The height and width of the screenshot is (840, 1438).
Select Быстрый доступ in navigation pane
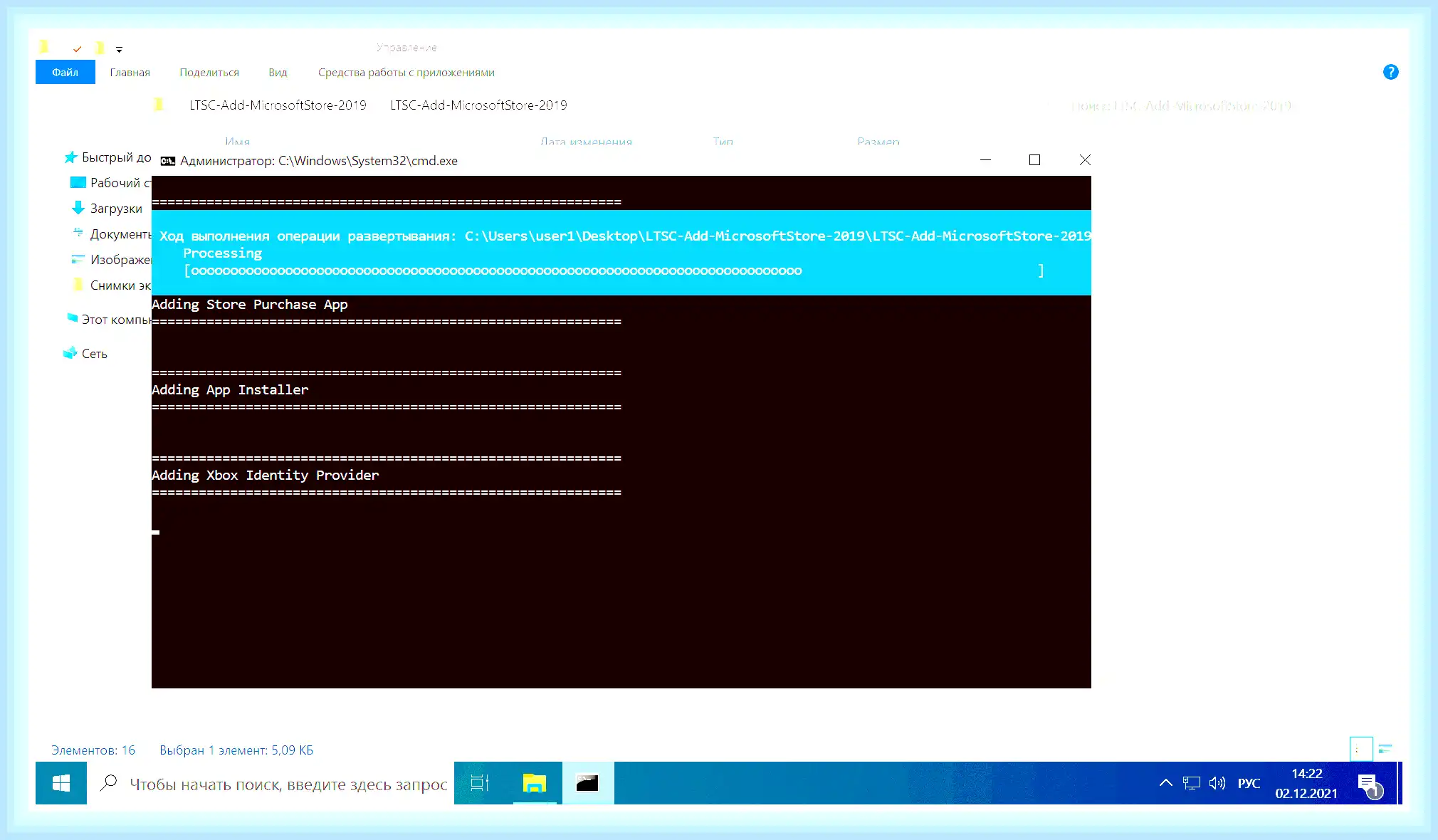point(107,157)
